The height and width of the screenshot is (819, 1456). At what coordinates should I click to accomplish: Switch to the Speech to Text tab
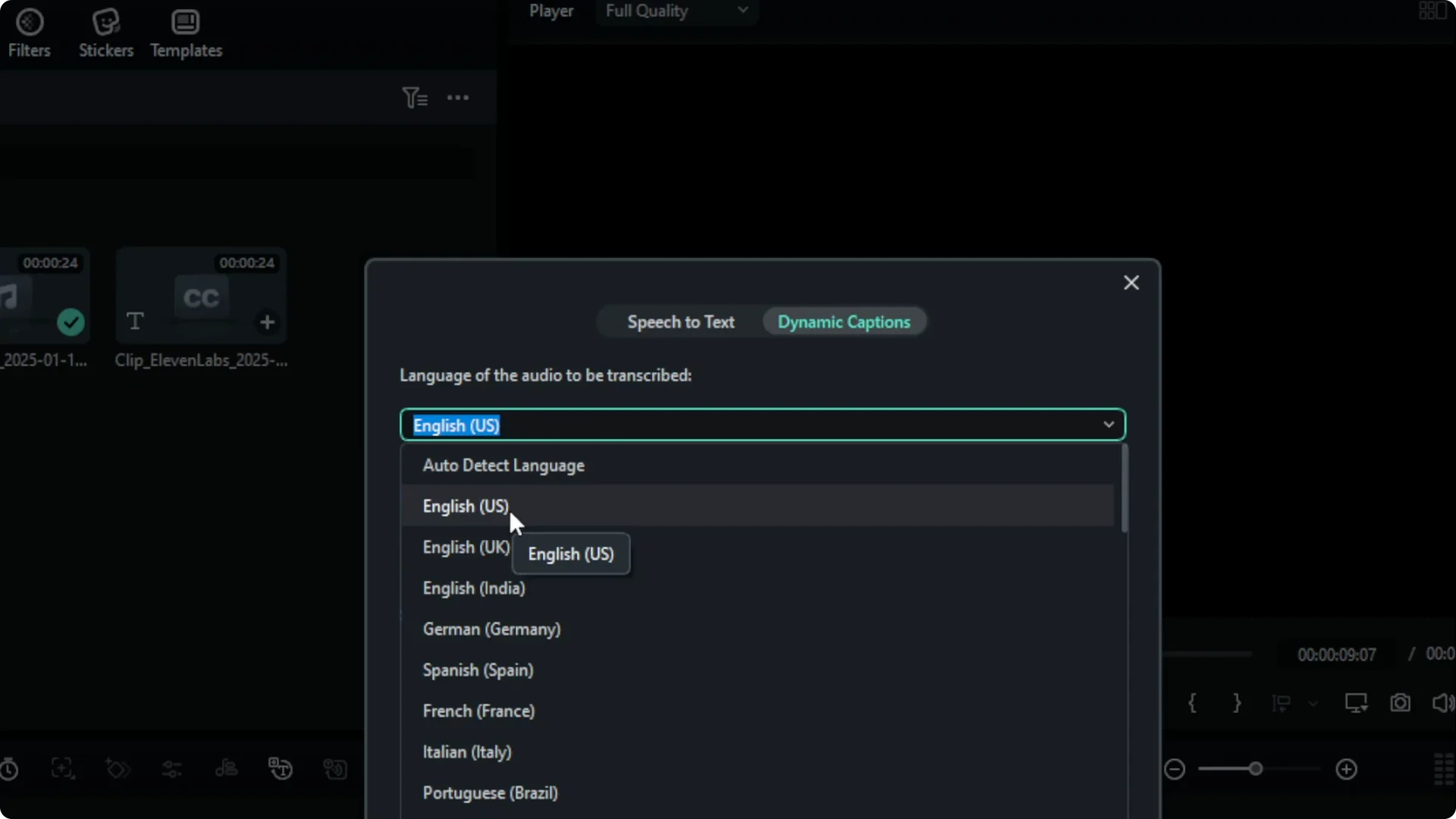pos(681,322)
